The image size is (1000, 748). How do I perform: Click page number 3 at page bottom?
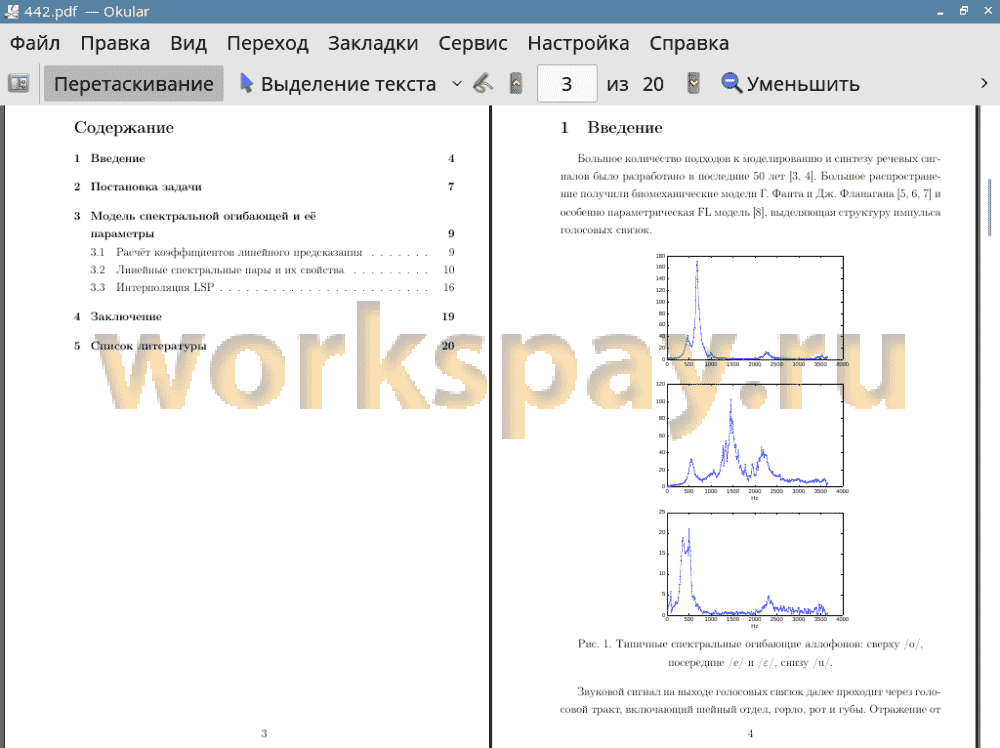pos(264,733)
